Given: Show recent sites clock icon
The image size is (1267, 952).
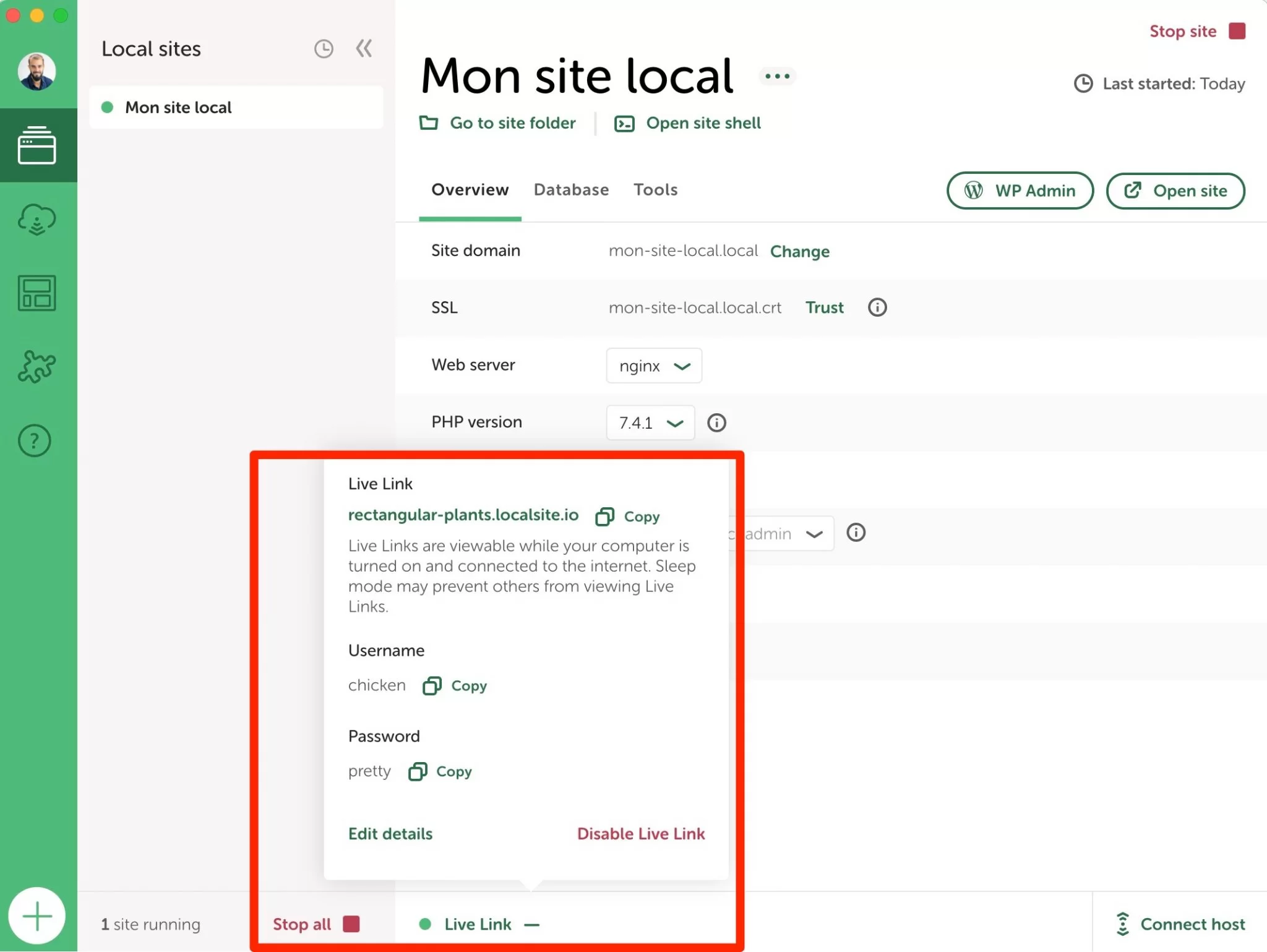Looking at the screenshot, I should pyautogui.click(x=324, y=49).
